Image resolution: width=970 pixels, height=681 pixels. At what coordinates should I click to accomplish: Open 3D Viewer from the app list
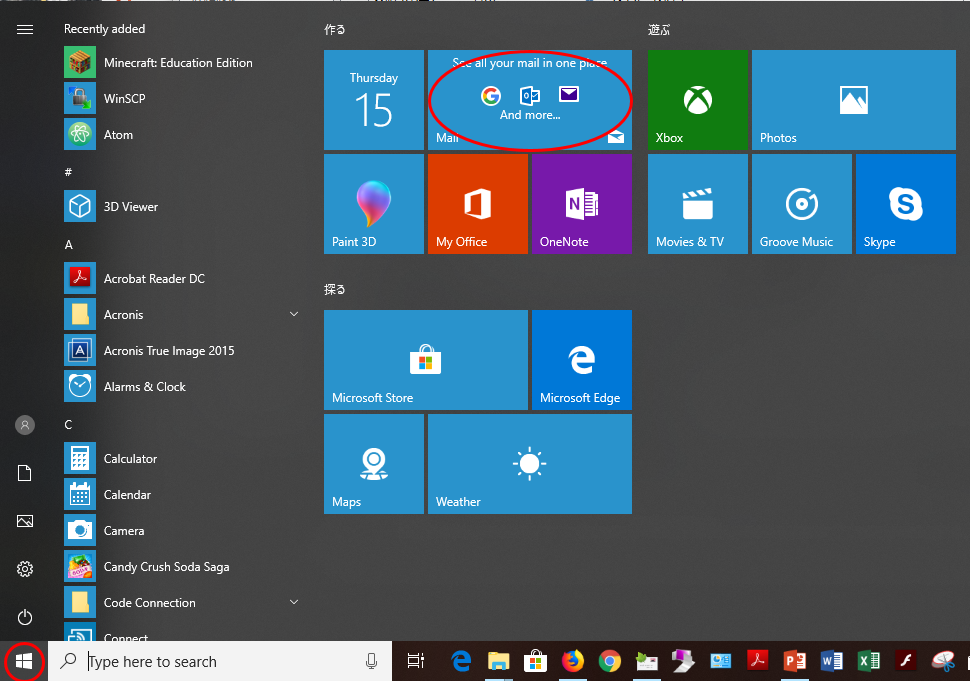coord(184,206)
